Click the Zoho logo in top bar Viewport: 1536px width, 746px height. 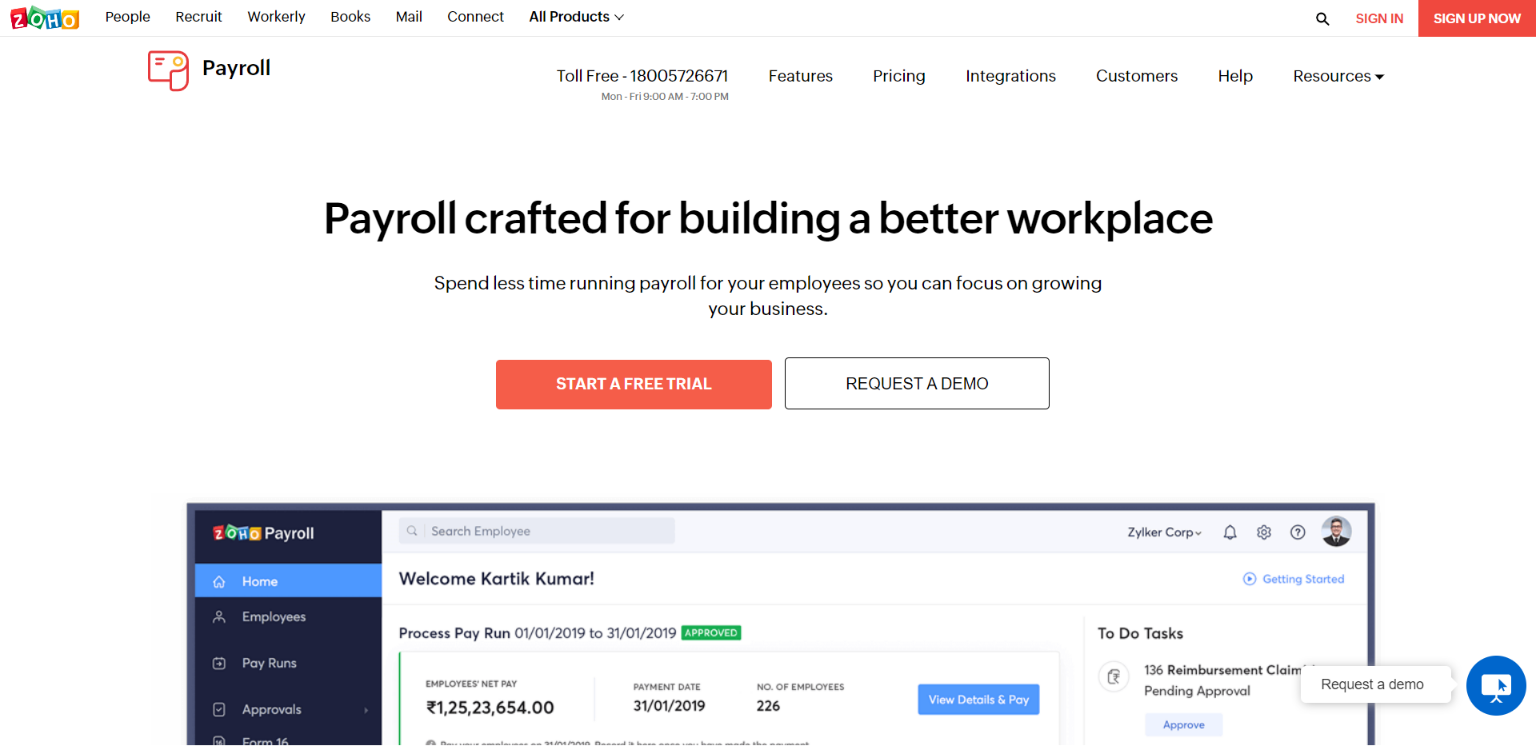[44, 18]
